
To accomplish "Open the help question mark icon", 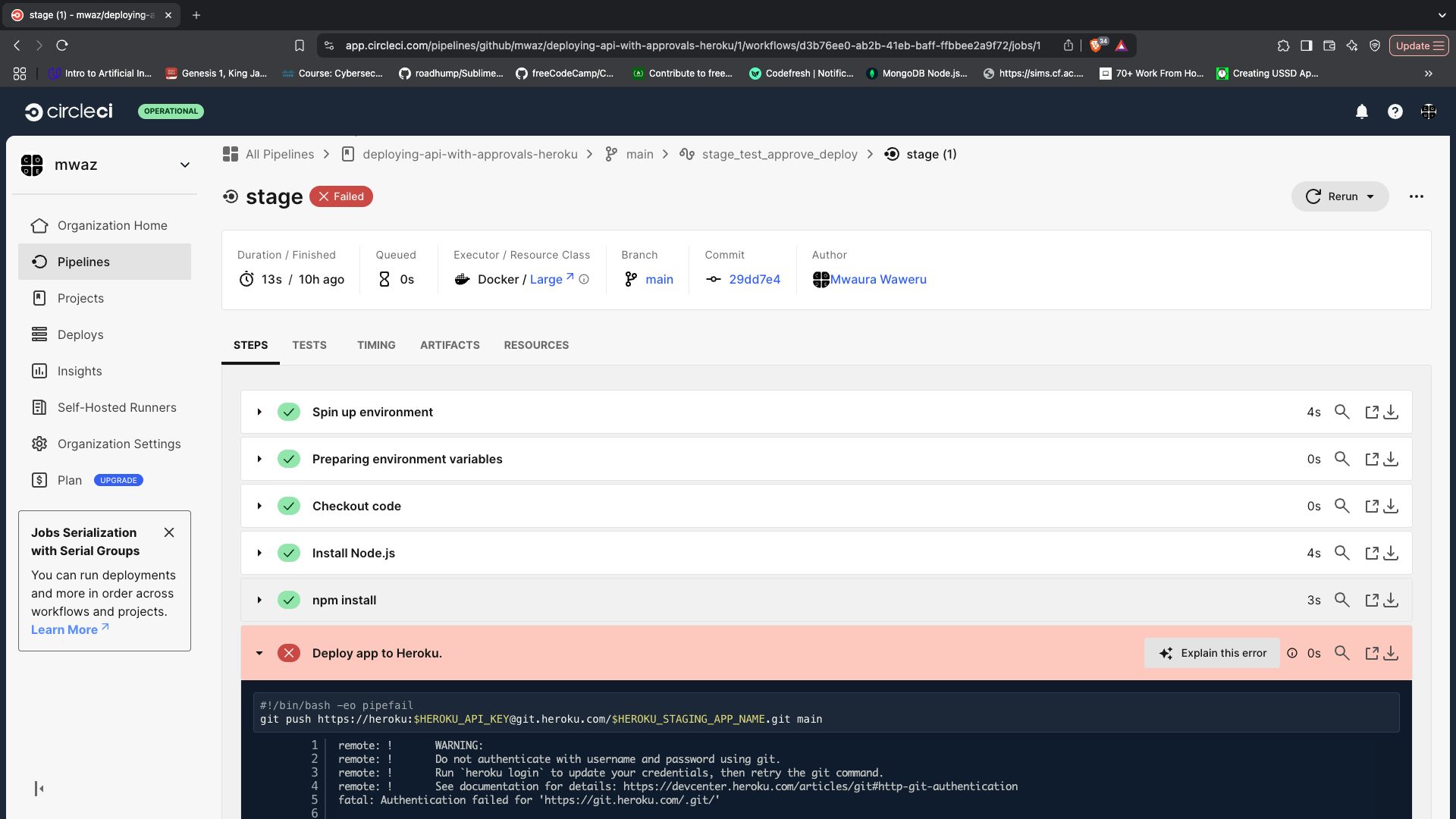I will [x=1395, y=111].
